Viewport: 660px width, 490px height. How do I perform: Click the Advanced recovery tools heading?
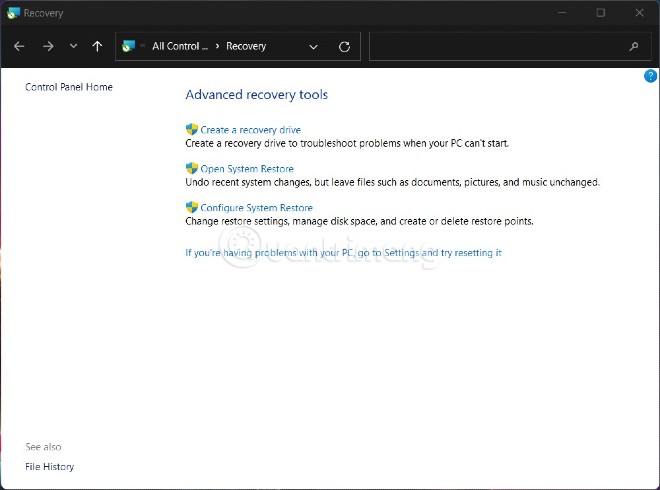(256, 95)
